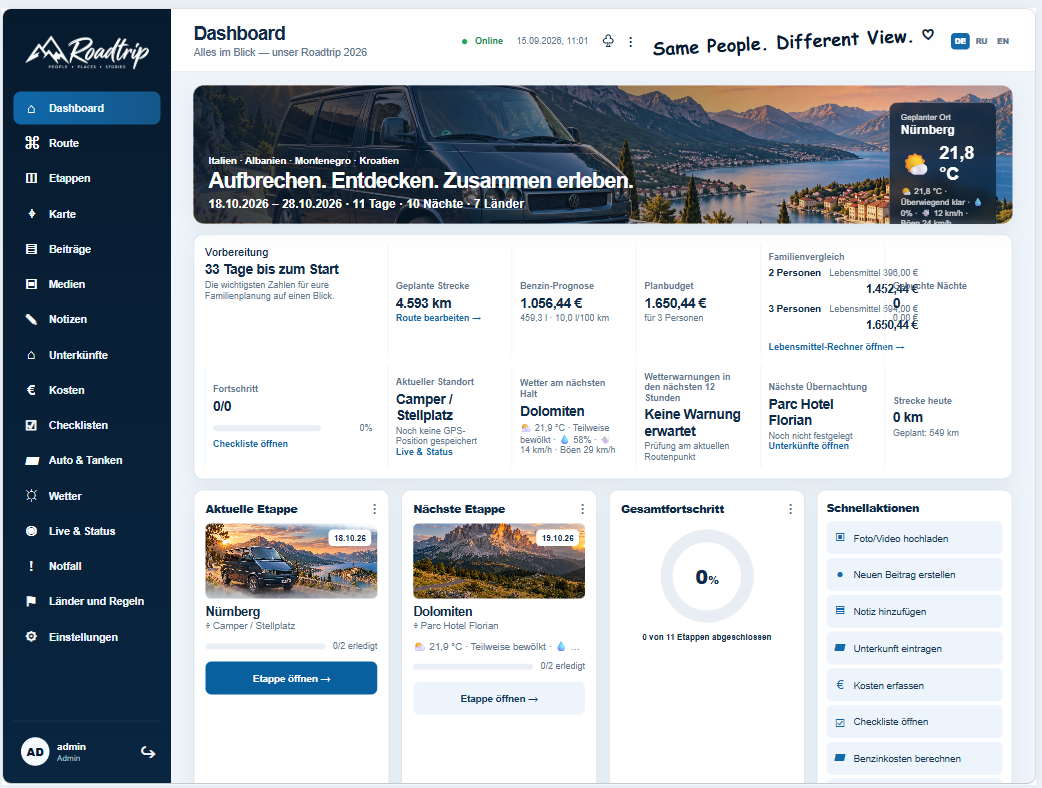This screenshot has width=1042, height=788.
Task: Click the Länder und Regeln flag icon
Action: [31, 601]
